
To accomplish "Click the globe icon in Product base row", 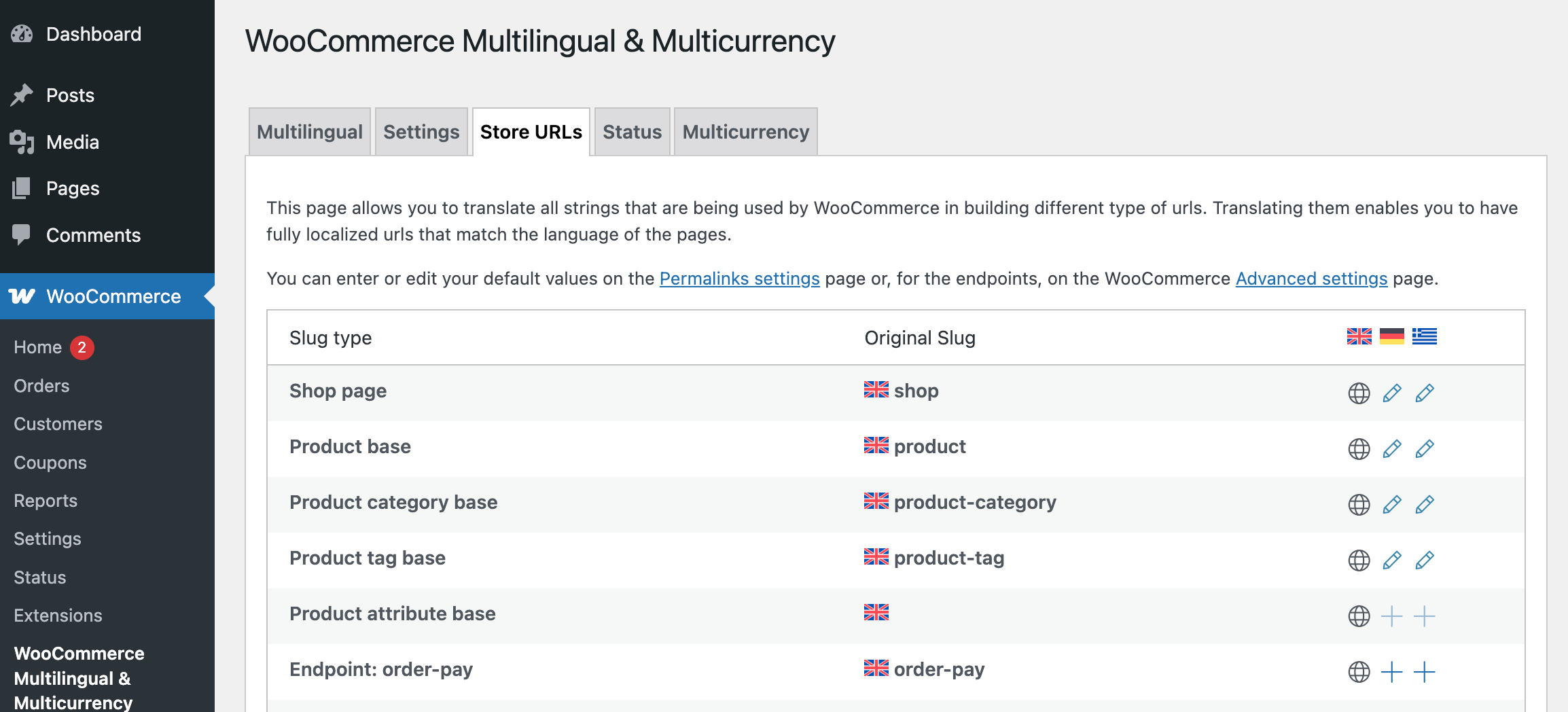I will point(1359,448).
